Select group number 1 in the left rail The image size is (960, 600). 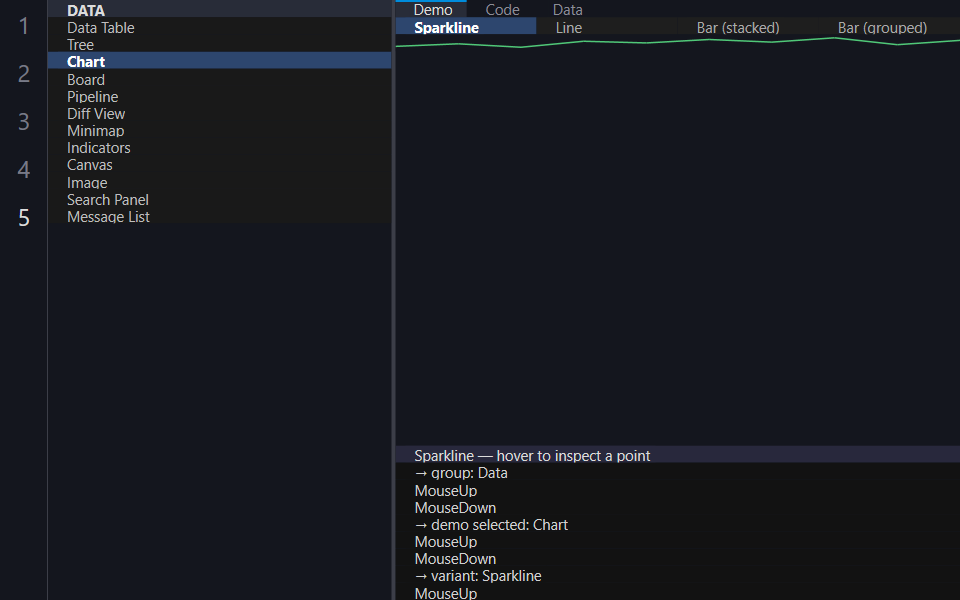[24, 26]
